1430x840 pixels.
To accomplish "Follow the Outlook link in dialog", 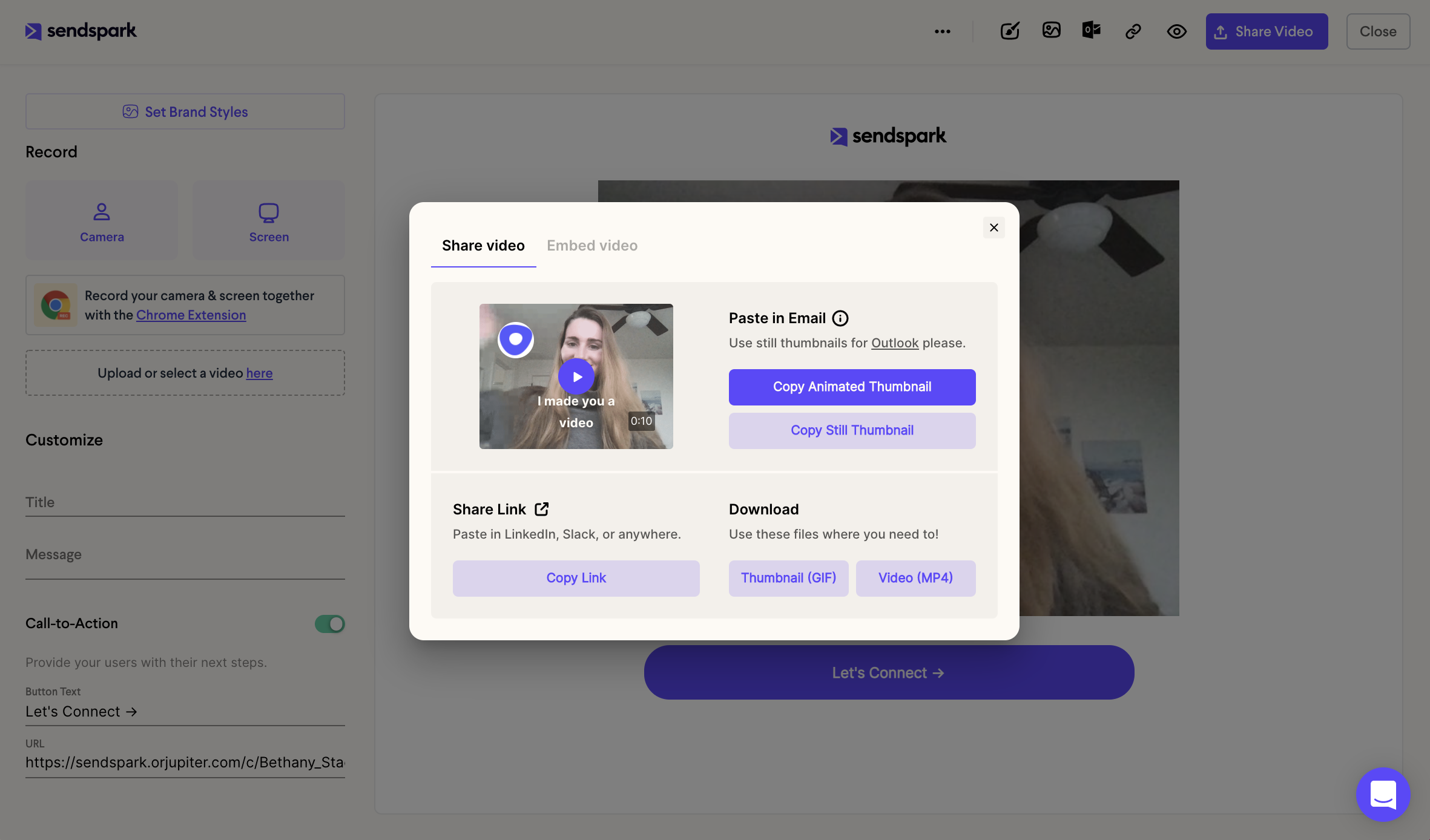I will click(895, 343).
